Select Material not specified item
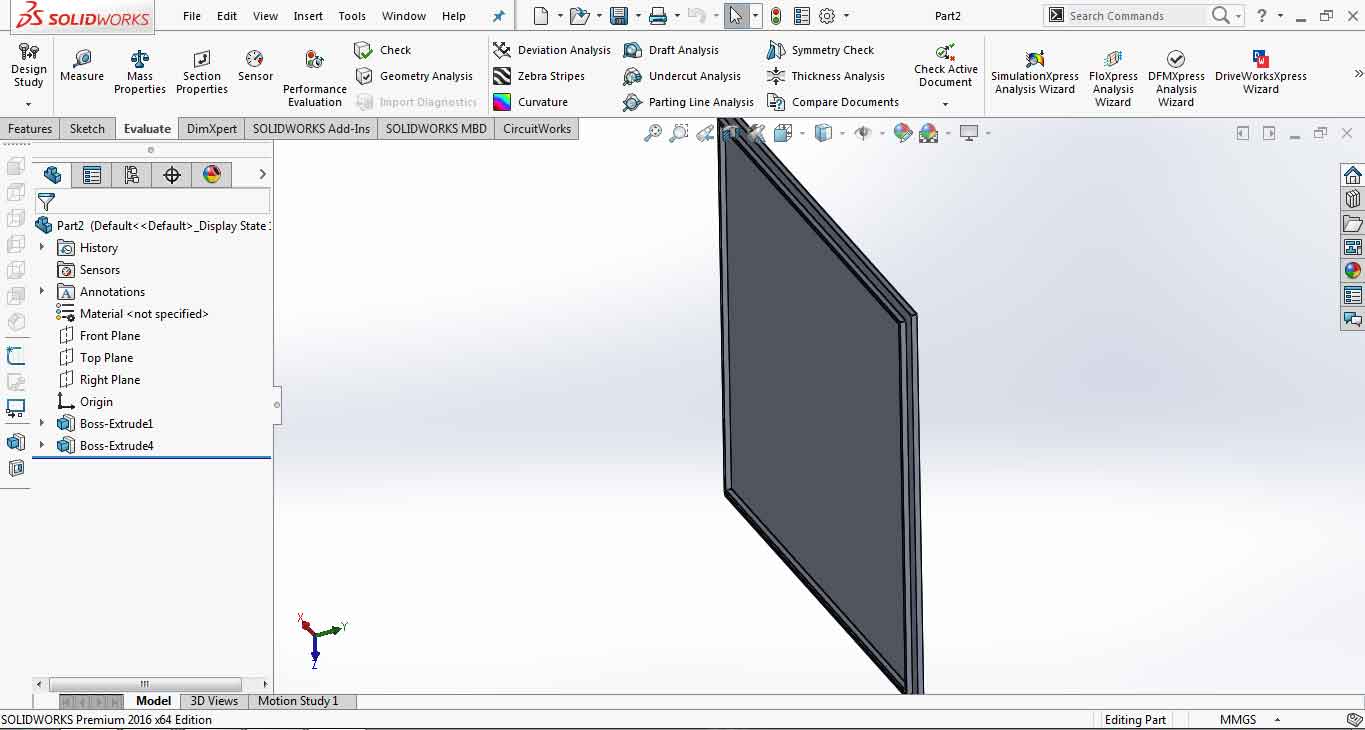The width and height of the screenshot is (1365, 730). coord(133,314)
